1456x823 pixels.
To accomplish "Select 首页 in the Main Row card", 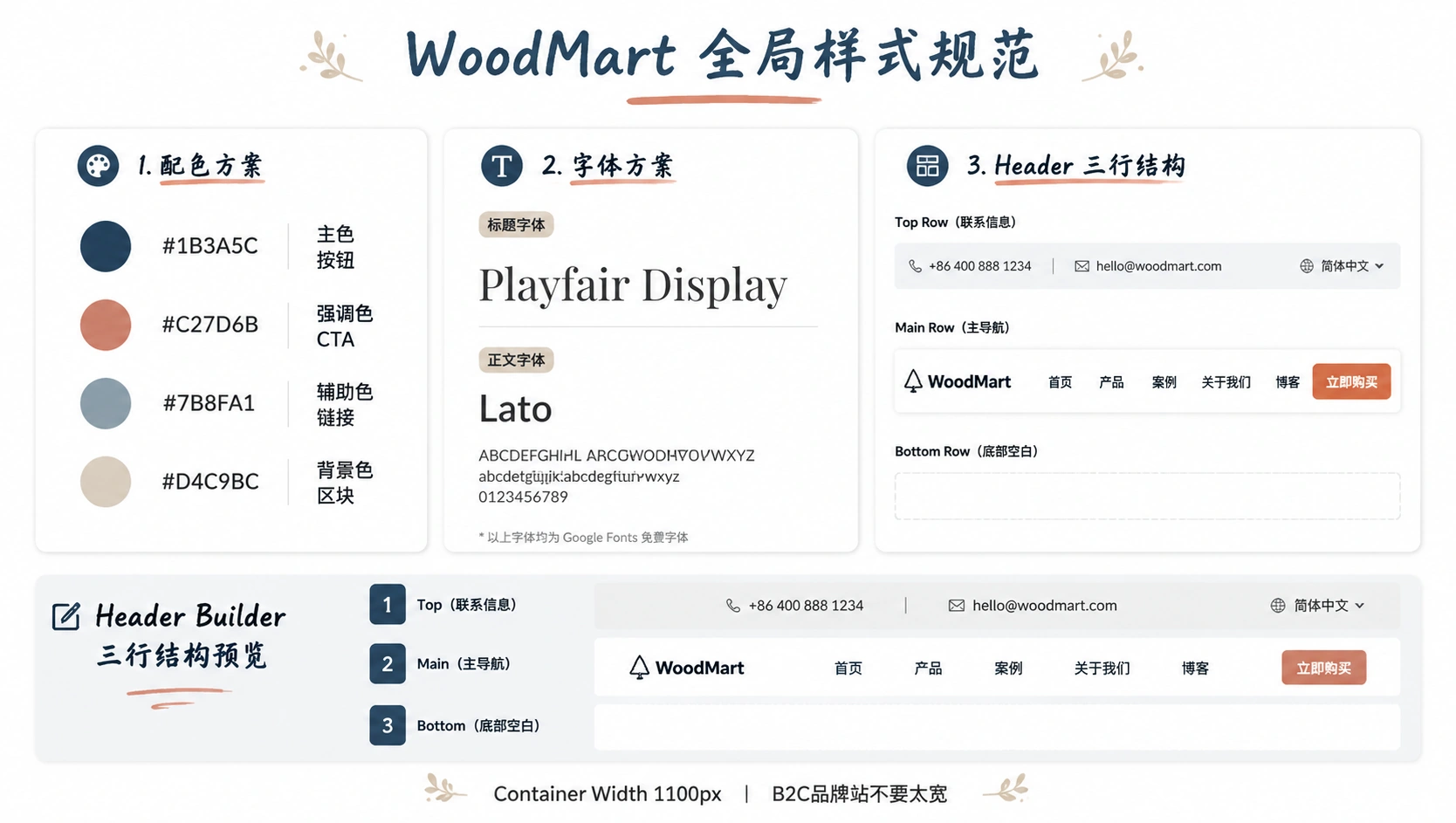I will [1060, 382].
